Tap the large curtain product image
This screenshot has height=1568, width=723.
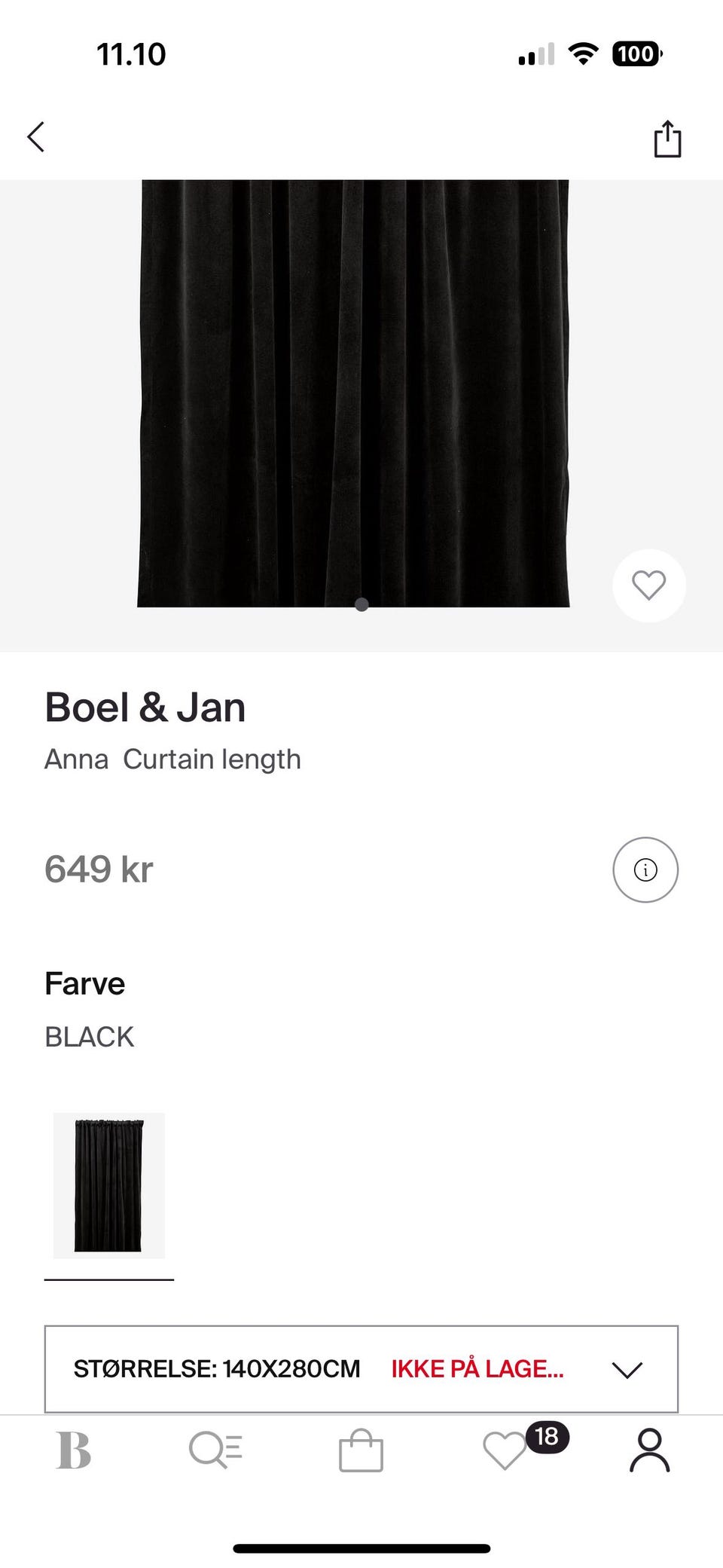coord(353,392)
